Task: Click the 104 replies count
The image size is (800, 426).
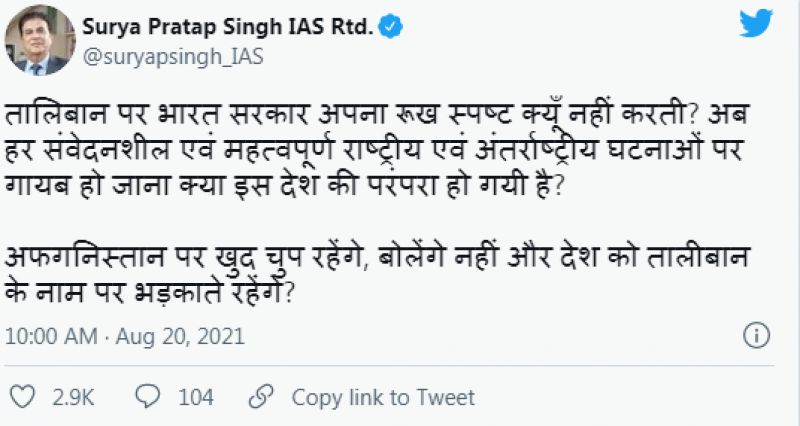Action: click(x=196, y=397)
